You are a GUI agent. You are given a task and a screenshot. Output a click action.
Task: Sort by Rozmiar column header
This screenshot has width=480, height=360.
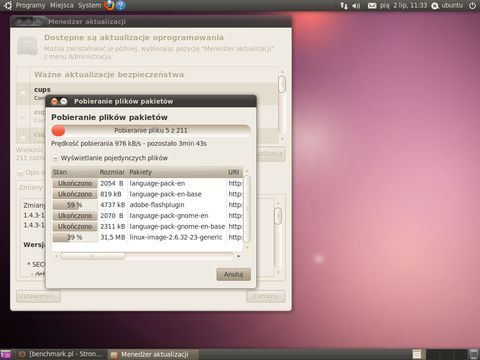point(113,172)
